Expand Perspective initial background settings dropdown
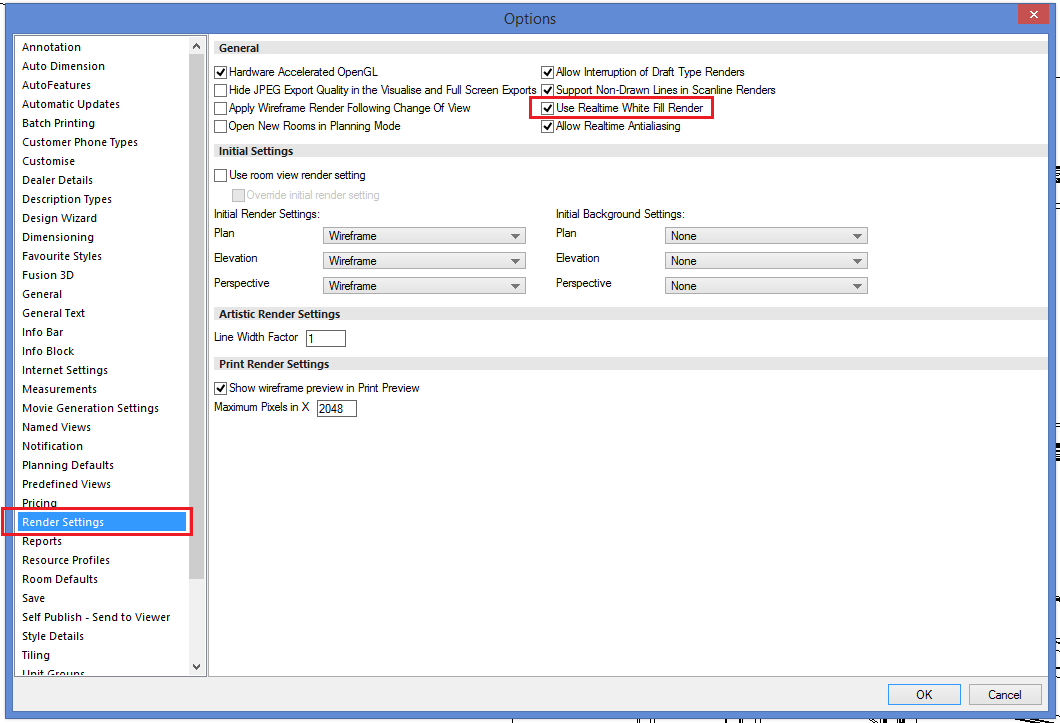This screenshot has height=723, width=1060. [766, 286]
